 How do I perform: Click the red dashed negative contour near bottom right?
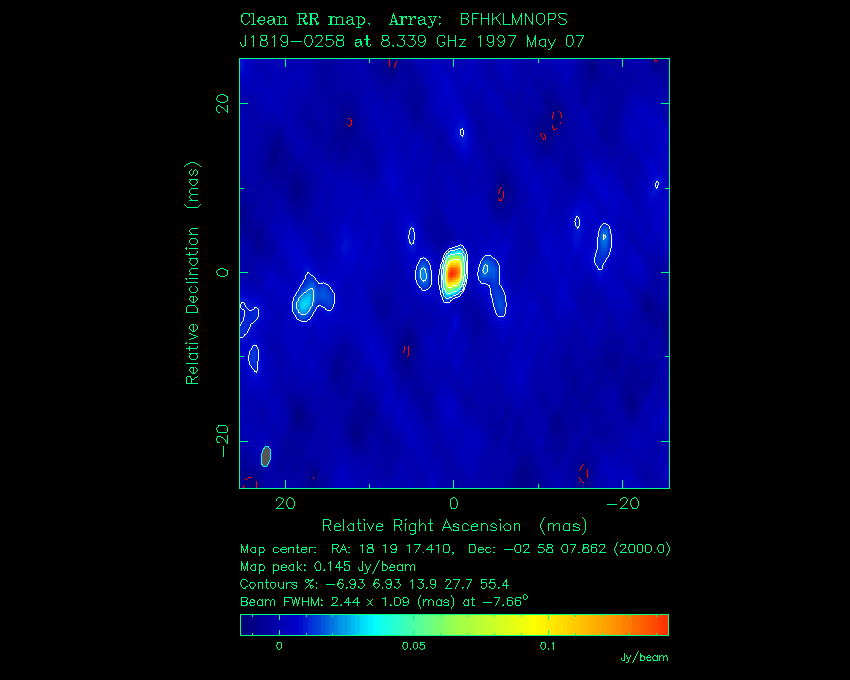click(x=584, y=473)
